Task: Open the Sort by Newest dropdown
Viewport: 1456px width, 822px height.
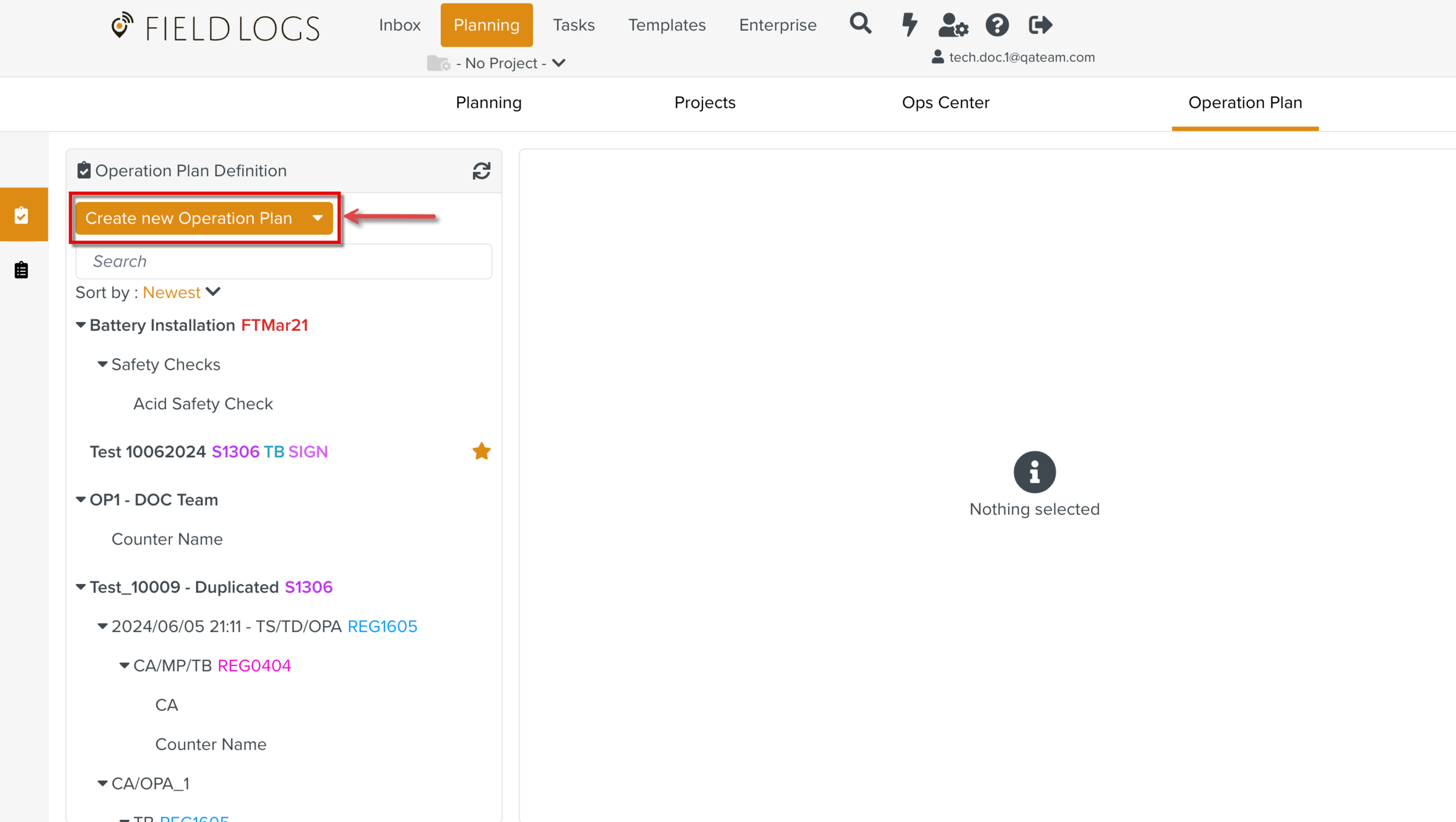Action: [x=182, y=292]
